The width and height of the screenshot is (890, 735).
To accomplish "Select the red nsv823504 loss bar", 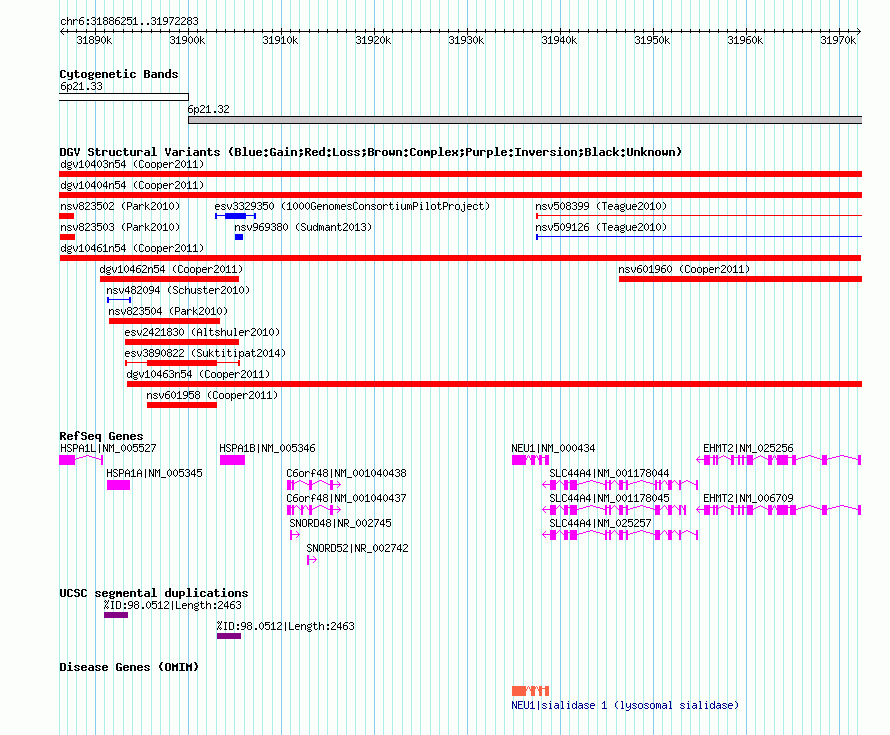I will pos(165,321).
